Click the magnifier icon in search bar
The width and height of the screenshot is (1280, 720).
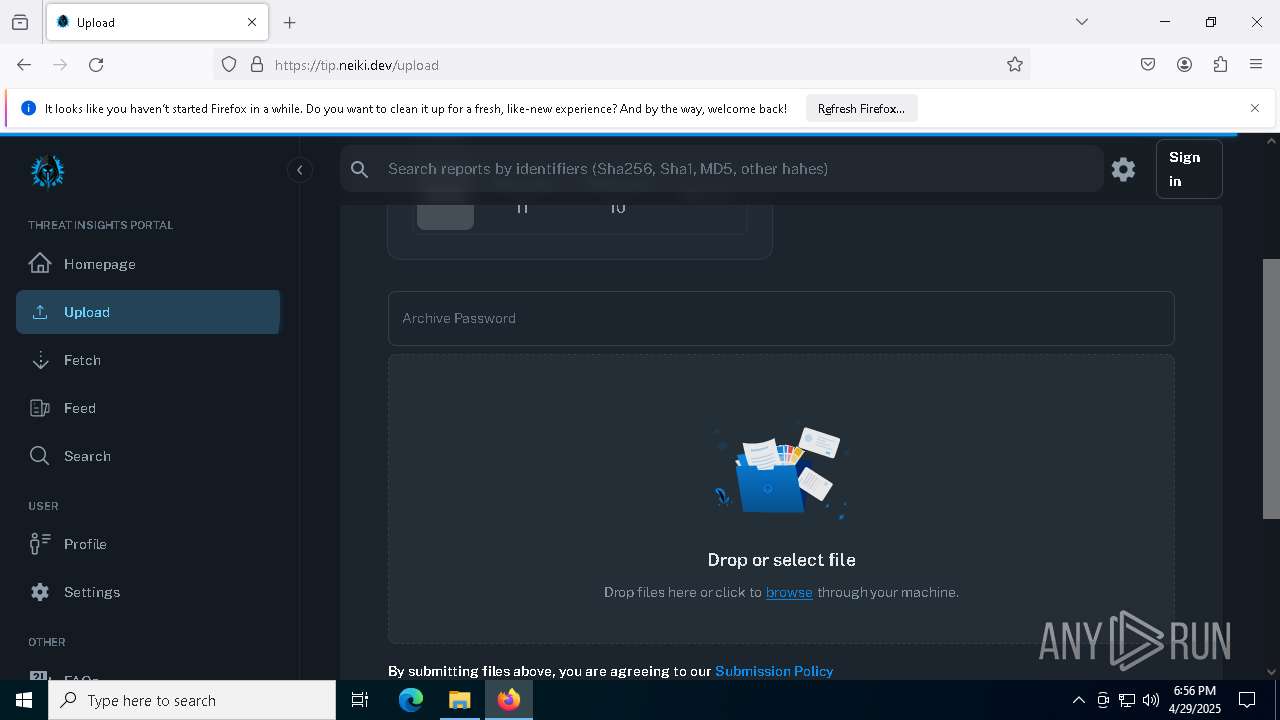[x=360, y=169]
